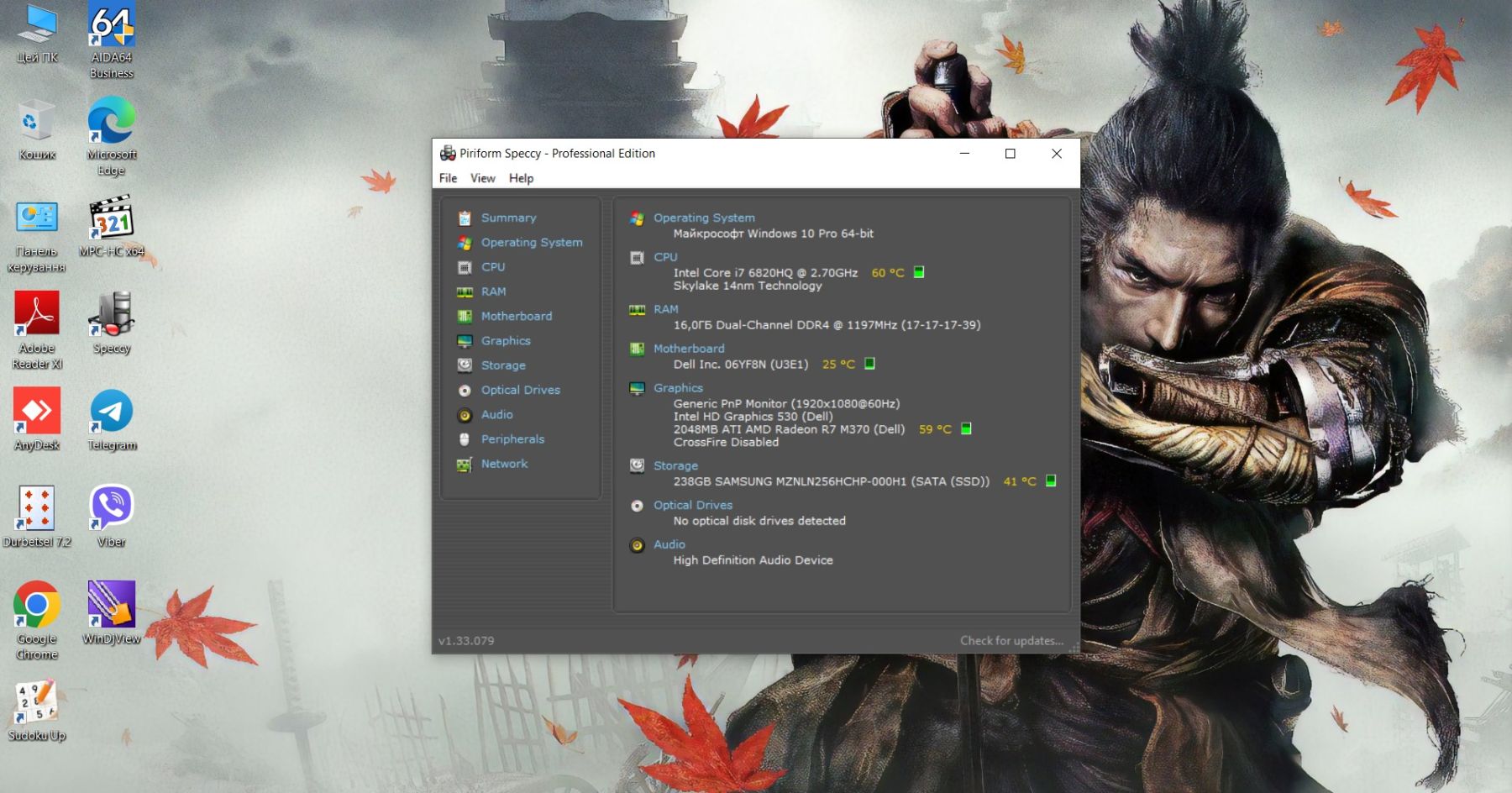Click green indicator next to 25 °C
Screen dimensions: 1512x793
point(869,364)
